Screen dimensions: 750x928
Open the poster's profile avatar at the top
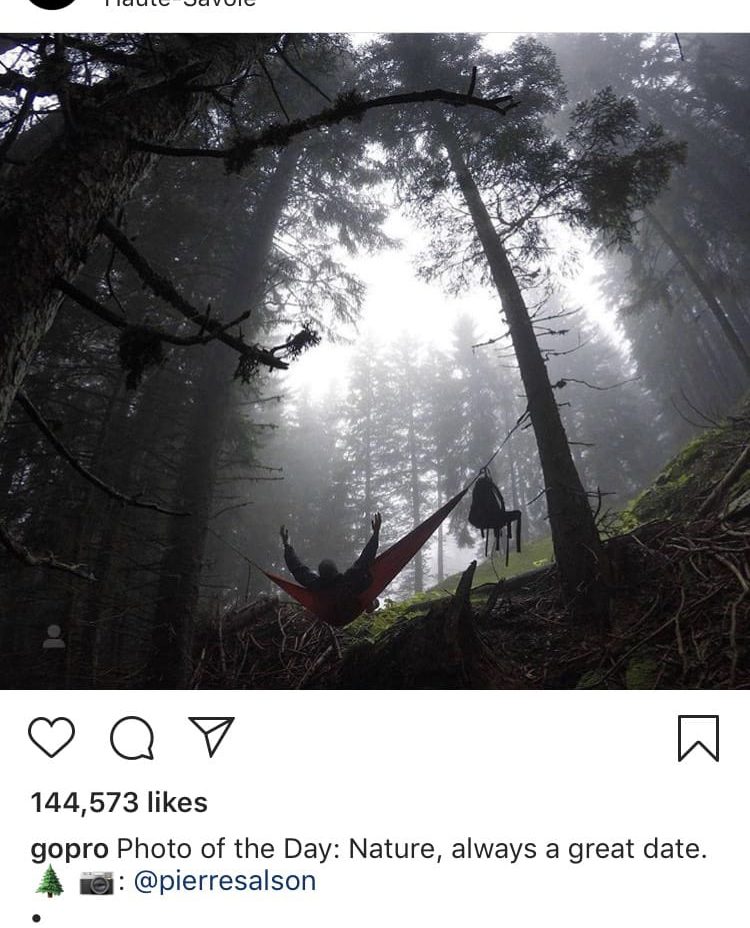52,4
